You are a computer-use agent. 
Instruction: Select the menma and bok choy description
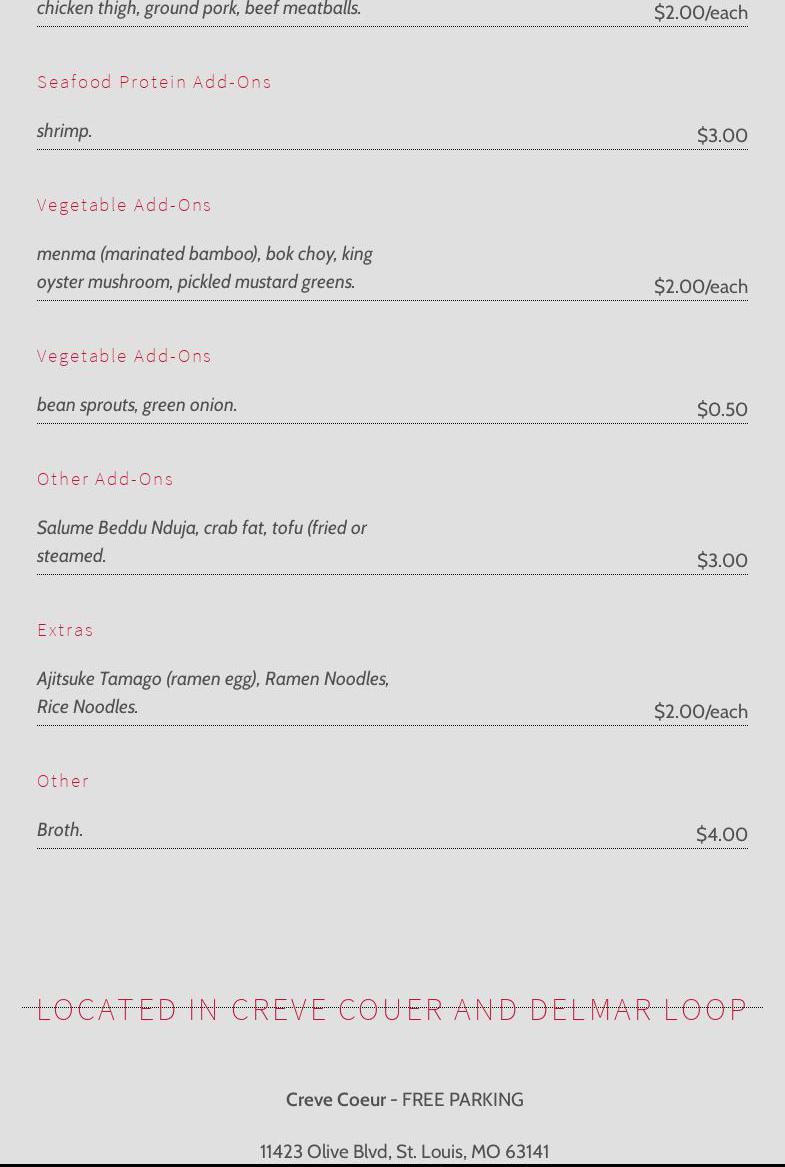[x=205, y=268]
